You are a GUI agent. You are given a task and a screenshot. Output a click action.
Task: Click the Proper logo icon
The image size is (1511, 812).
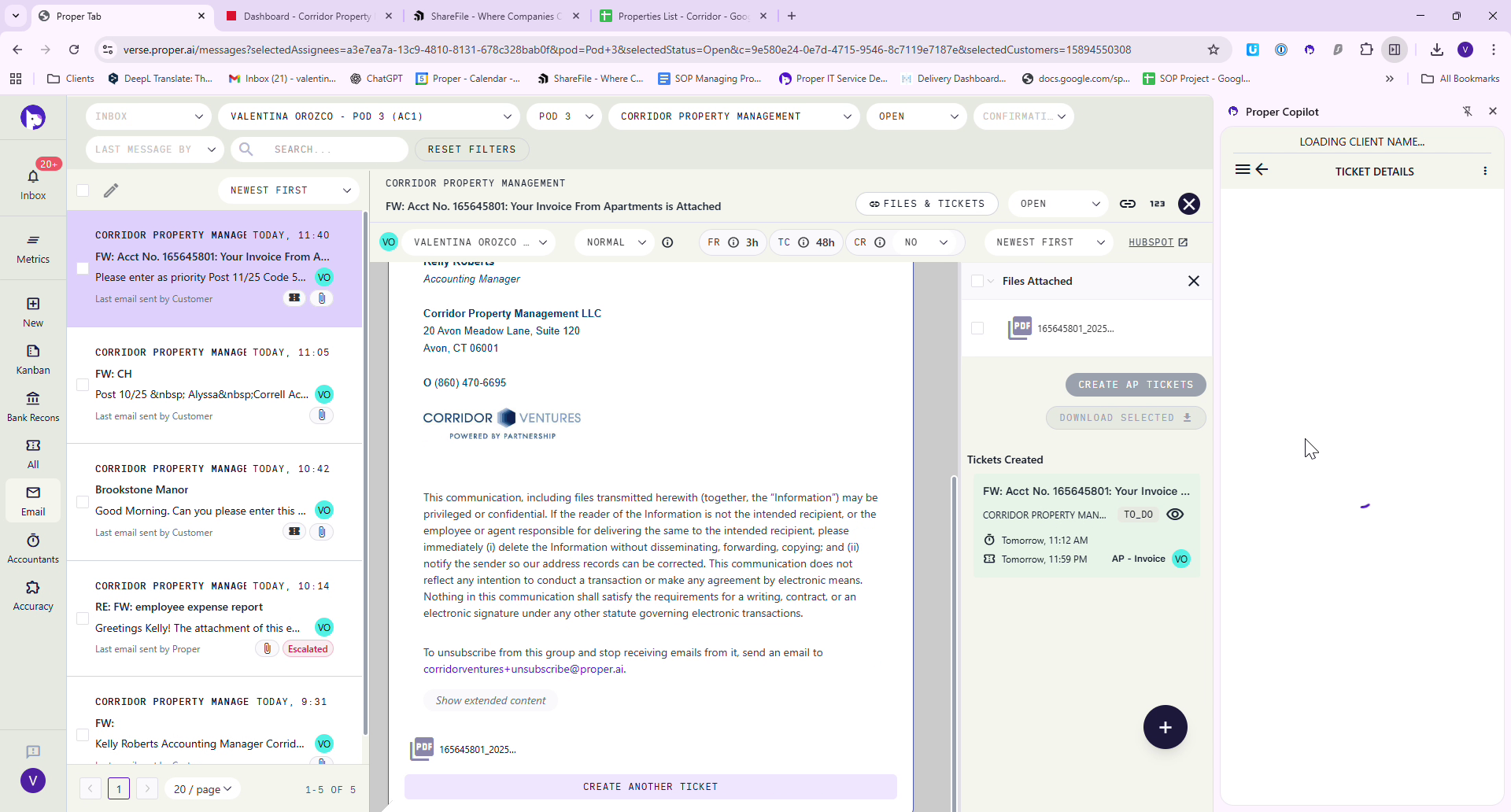(x=33, y=117)
